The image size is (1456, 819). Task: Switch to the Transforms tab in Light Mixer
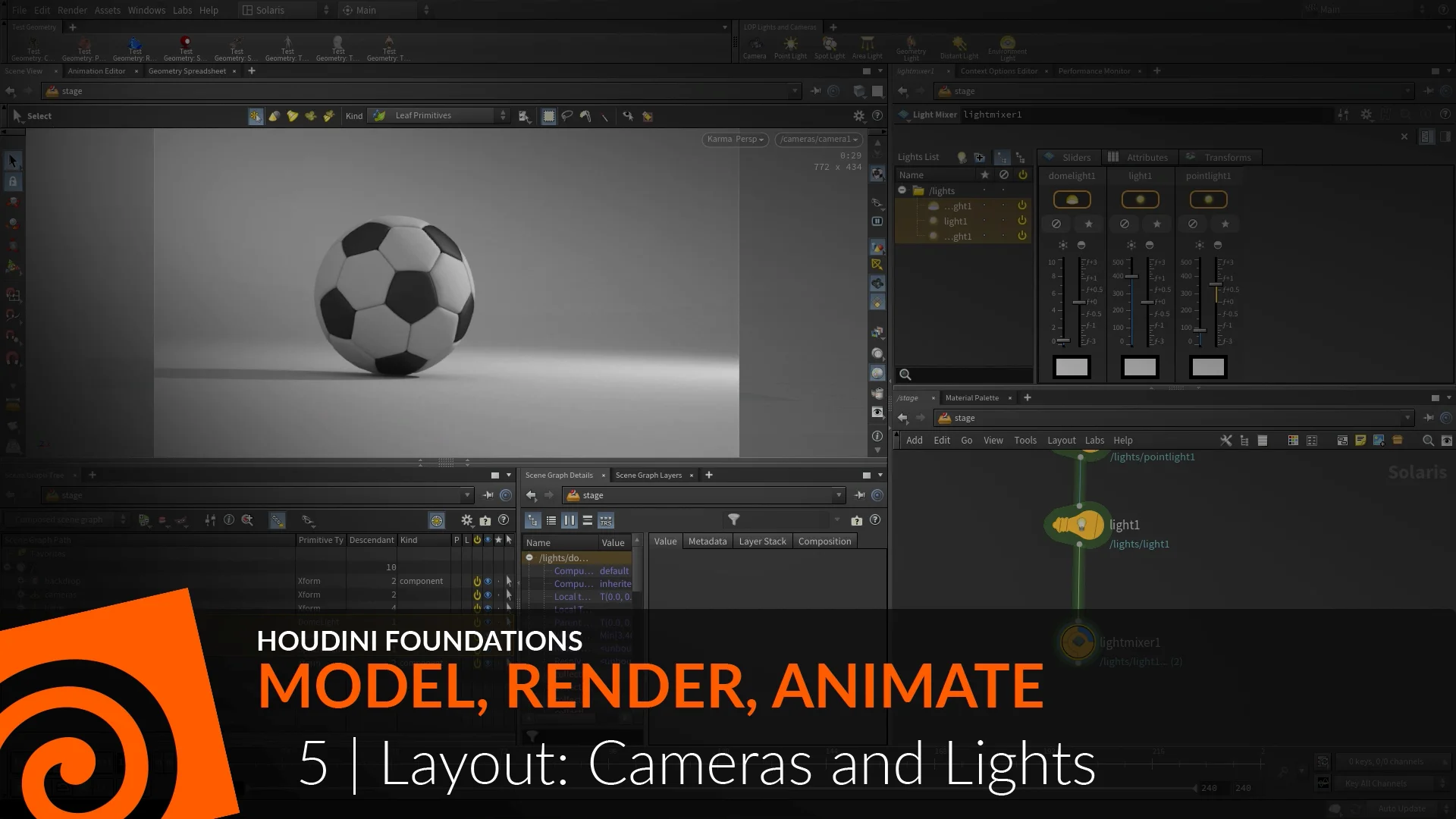click(1227, 157)
